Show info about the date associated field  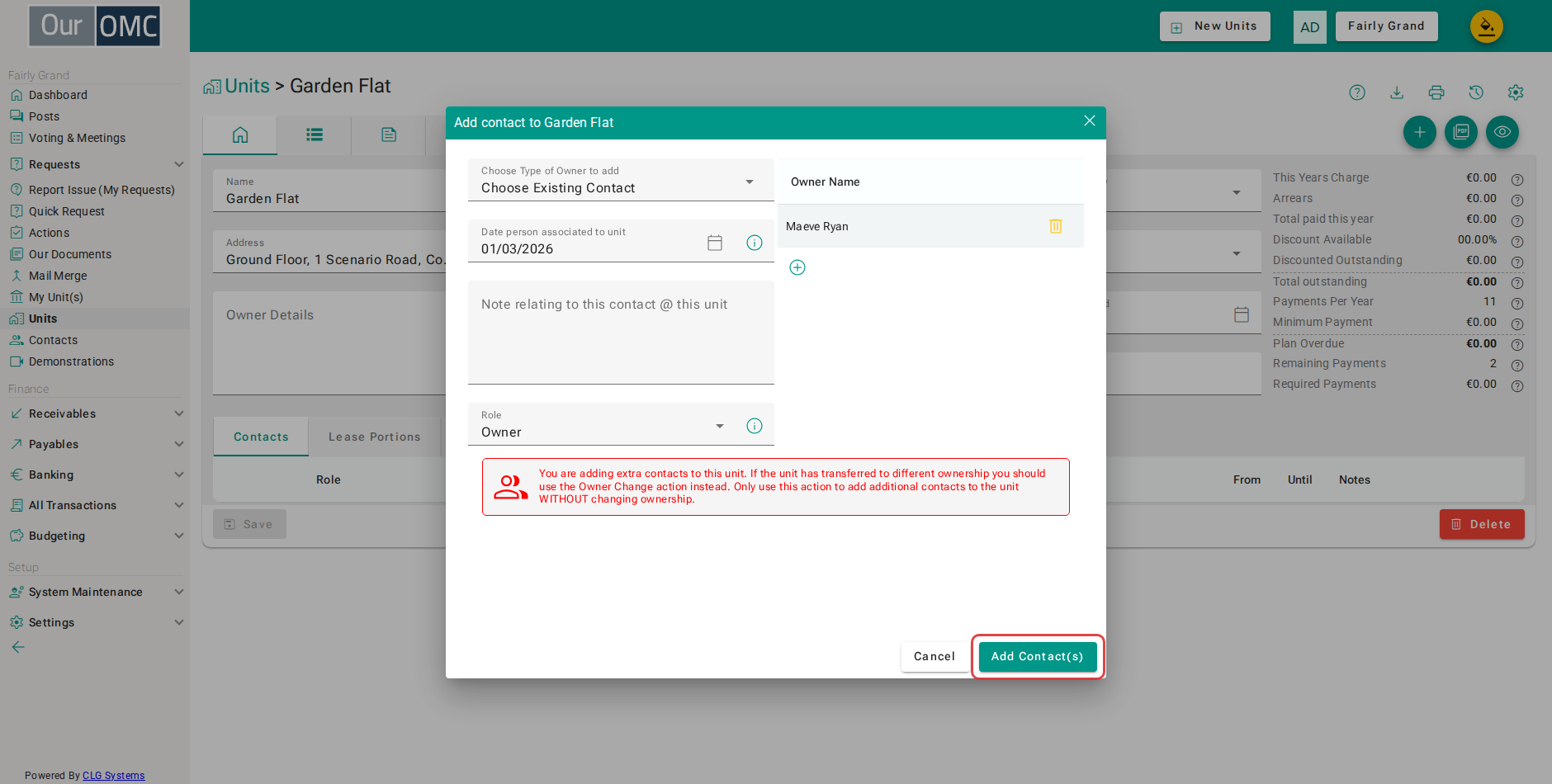755,243
